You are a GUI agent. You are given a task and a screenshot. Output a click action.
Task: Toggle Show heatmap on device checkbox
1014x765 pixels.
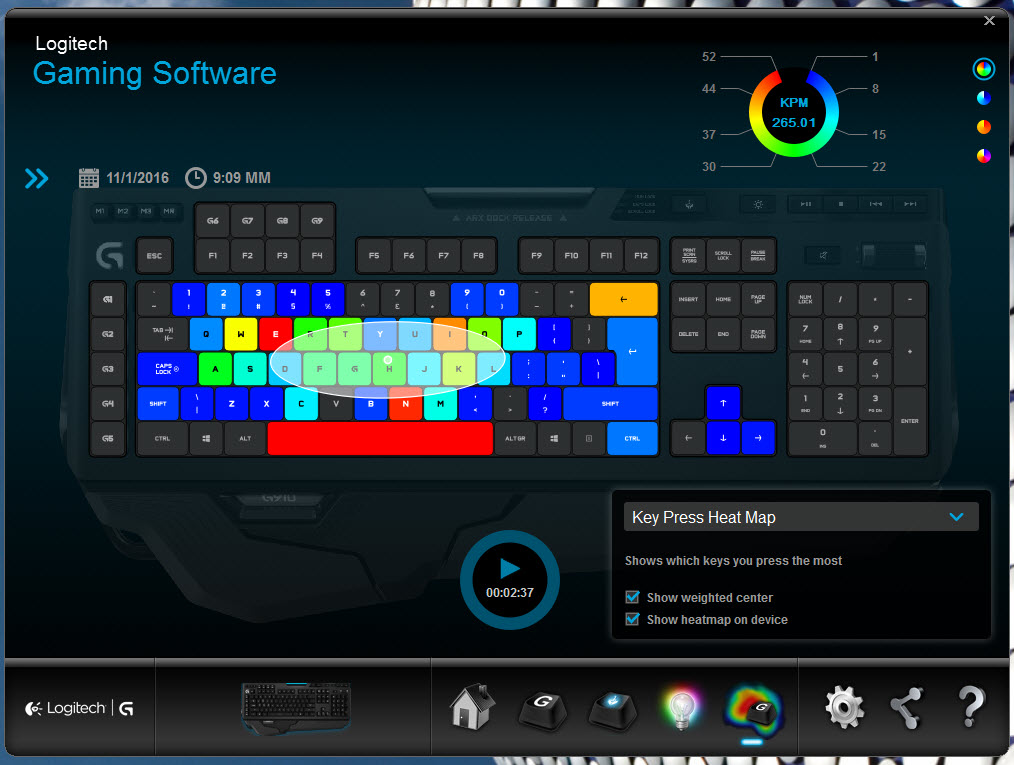point(632,620)
